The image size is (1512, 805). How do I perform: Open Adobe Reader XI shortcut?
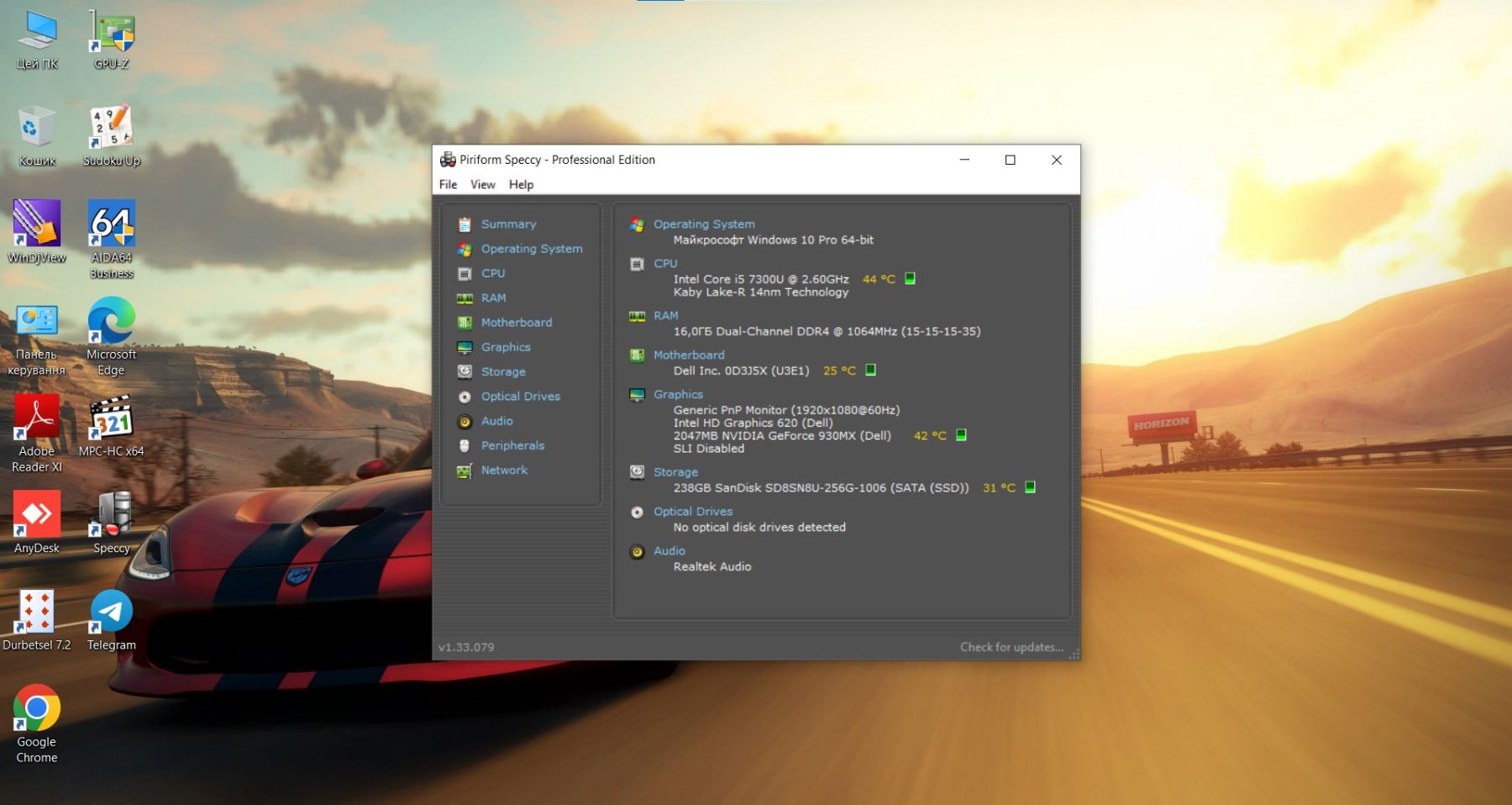coord(37,434)
